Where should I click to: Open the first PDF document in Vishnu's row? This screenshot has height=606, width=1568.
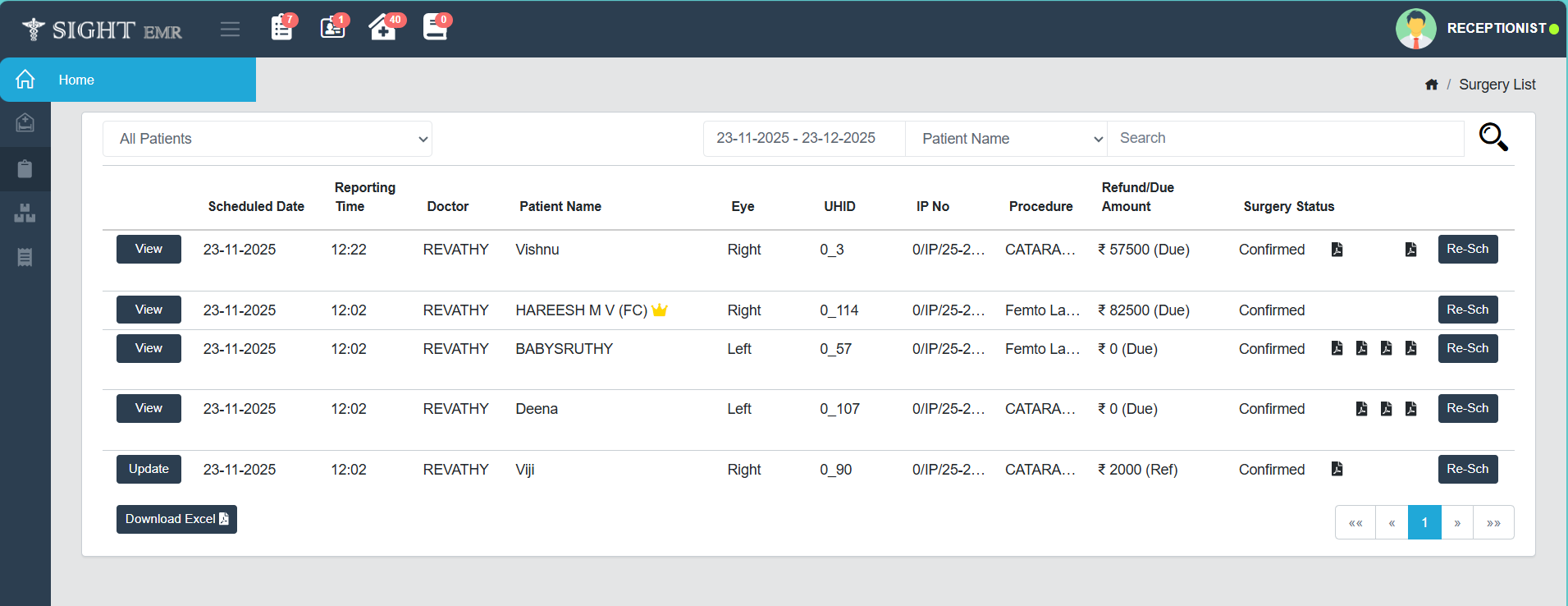(x=1337, y=250)
